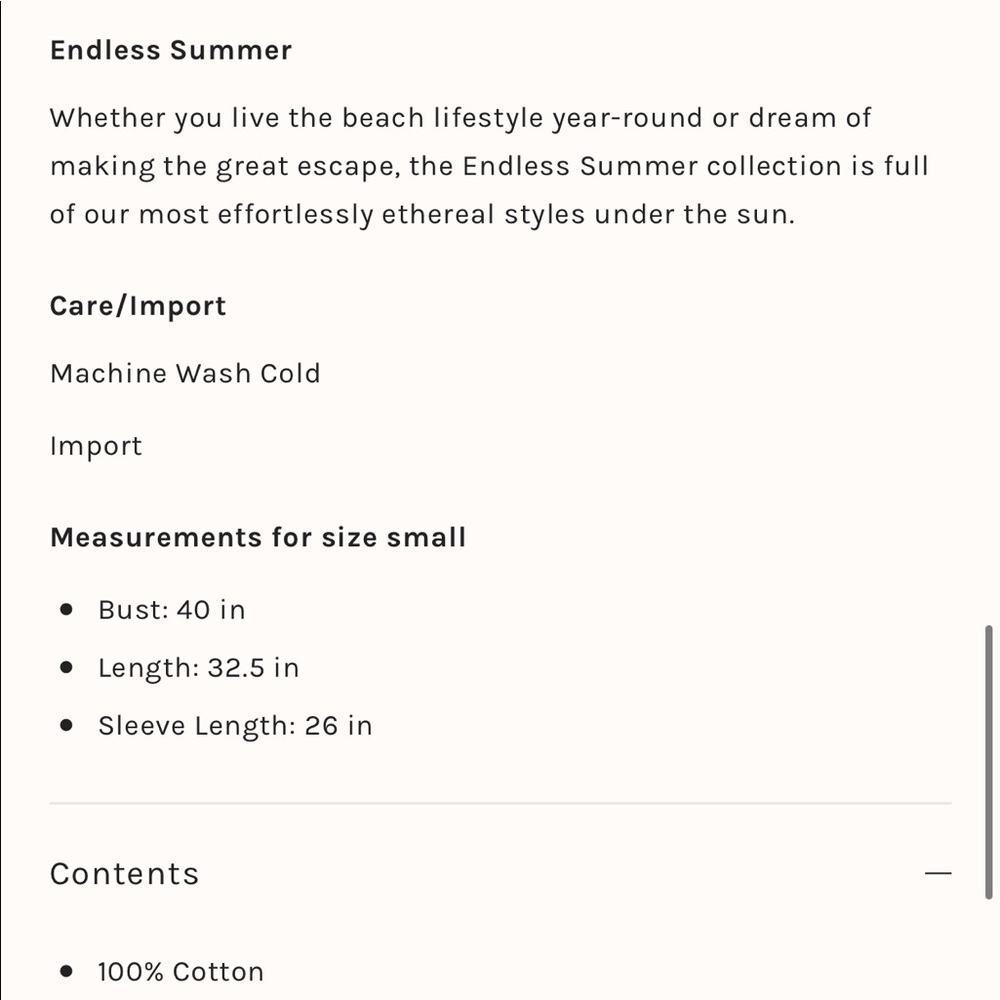Viewport: 1000px width, 1000px height.
Task: Click the vertical scrollbar thumb
Action: coord(989,762)
